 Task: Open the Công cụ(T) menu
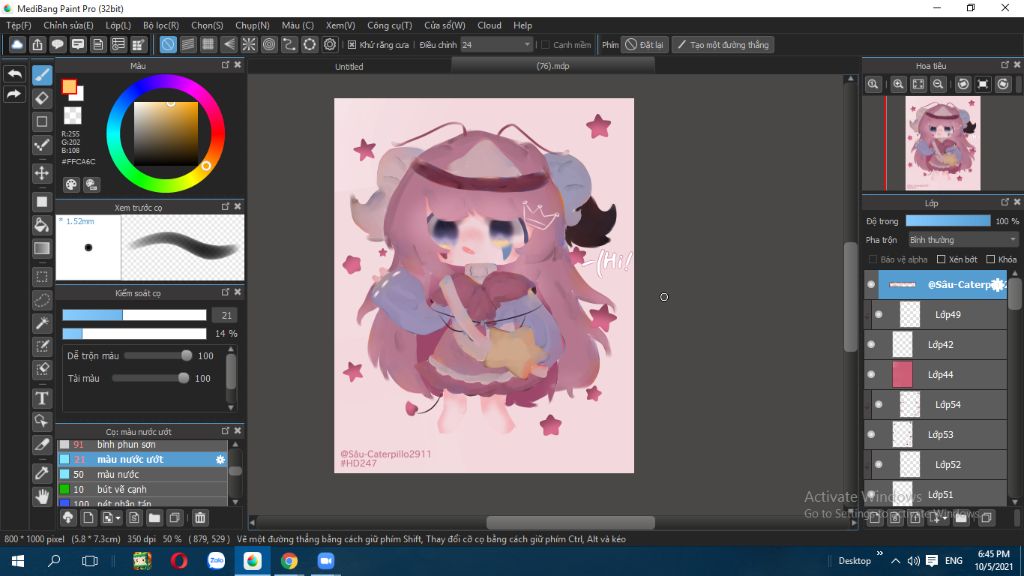(389, 25)
